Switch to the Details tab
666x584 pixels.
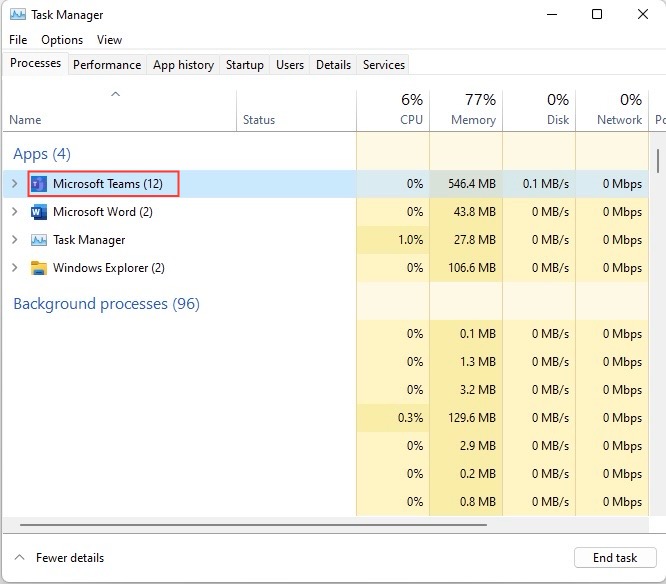click(333, 65)
